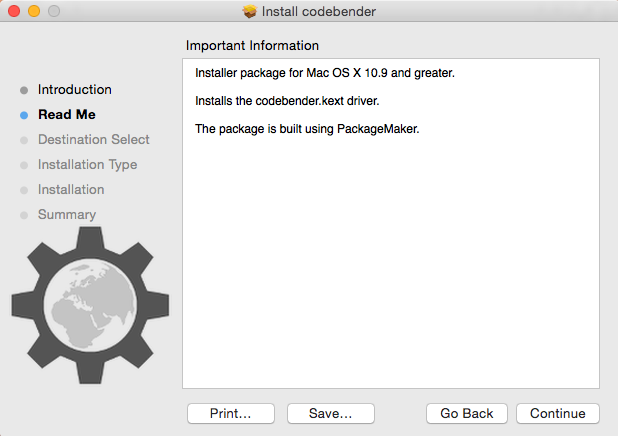618x436 pixels.
Task: Print the read me text
Action: point(231,413)
